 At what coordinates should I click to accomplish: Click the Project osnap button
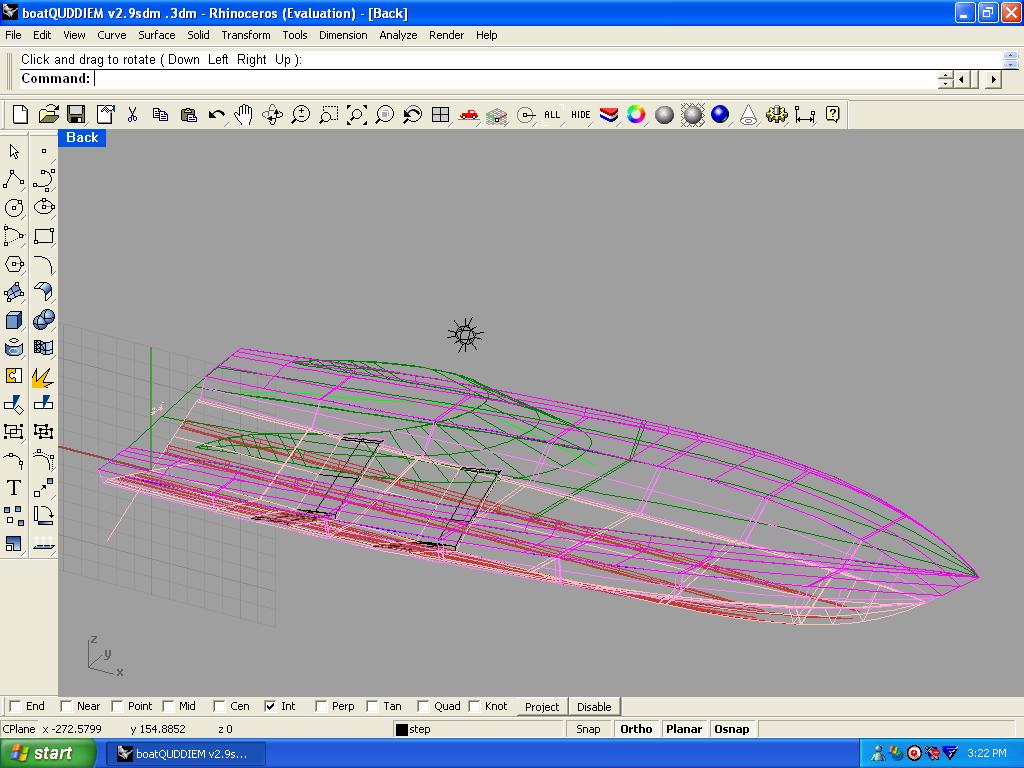(542, 706)
